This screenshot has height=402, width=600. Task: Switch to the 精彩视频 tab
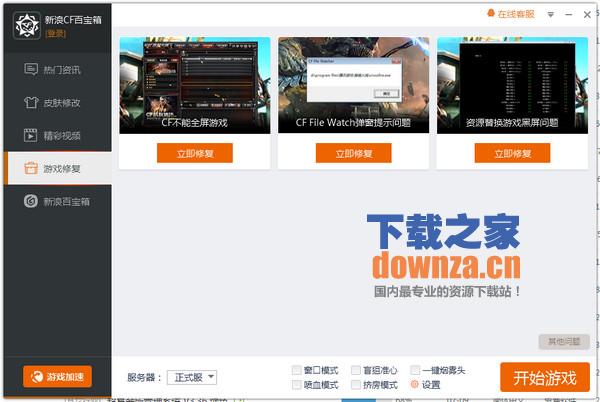click(57, 135)
